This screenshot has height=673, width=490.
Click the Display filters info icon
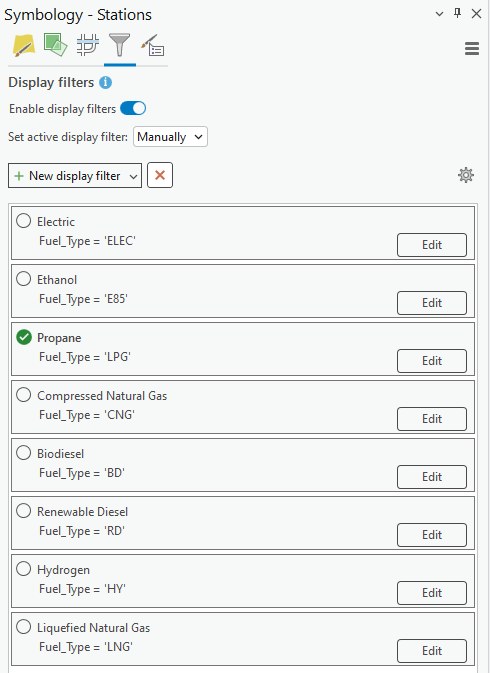point(106,82)
